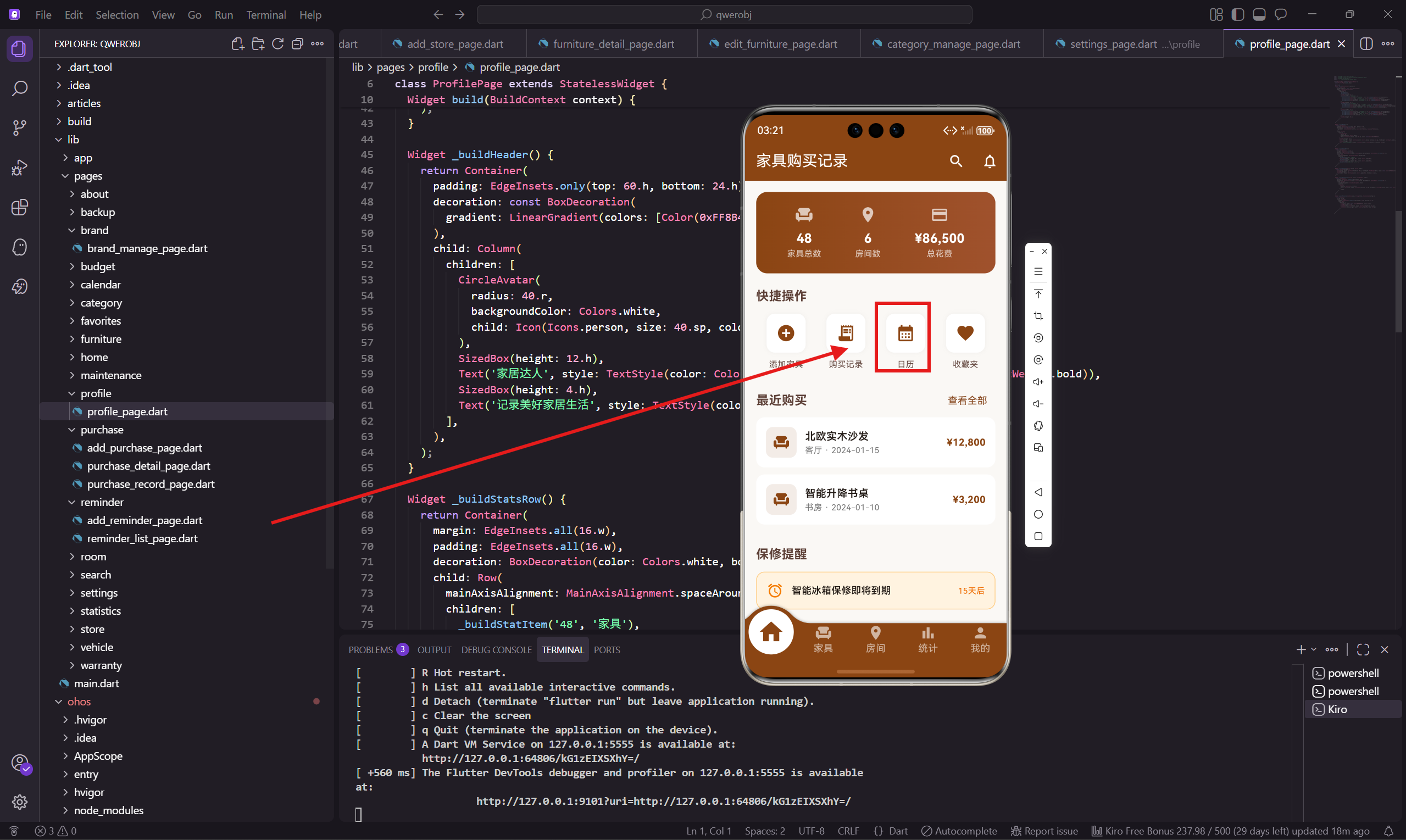Open Source Control view icon
This screenshot has width=1406, height=840.
[19, 127]
